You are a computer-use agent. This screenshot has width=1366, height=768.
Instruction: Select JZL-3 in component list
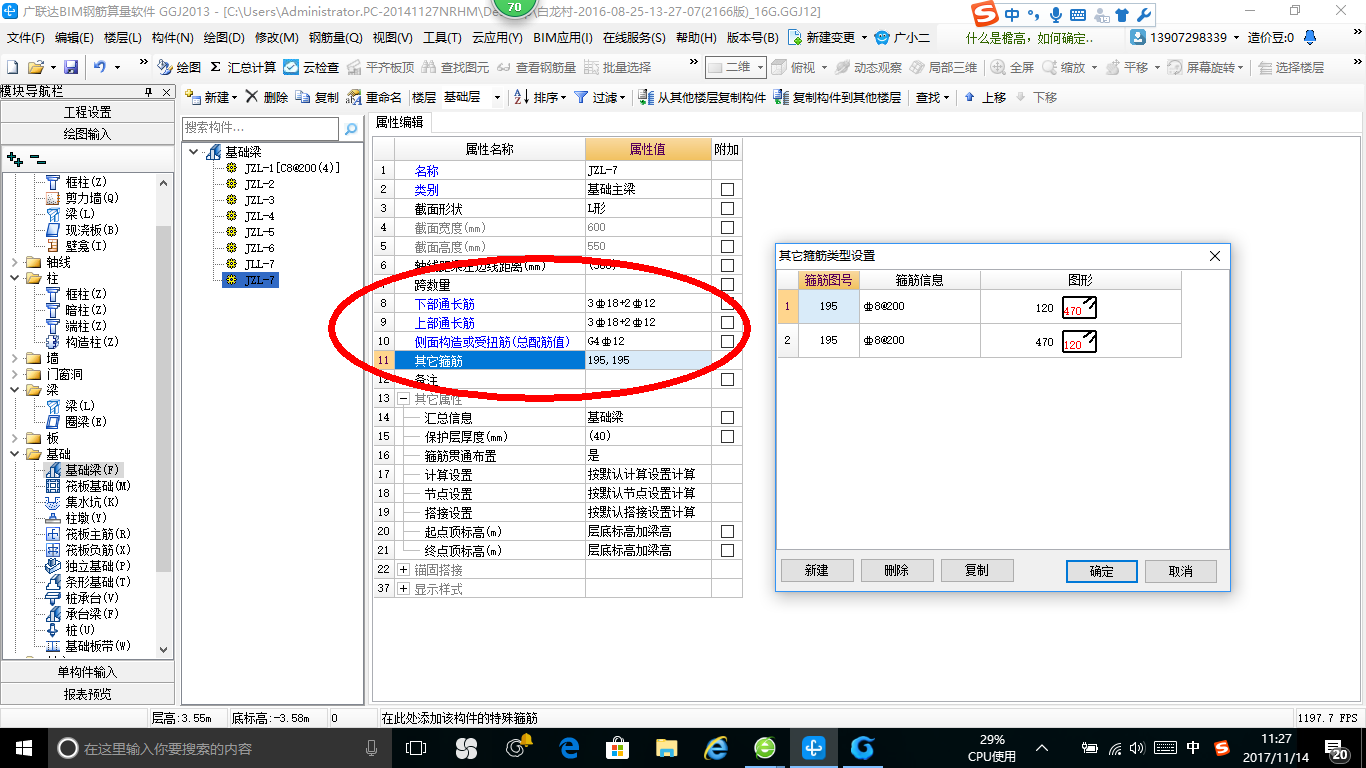259,200
